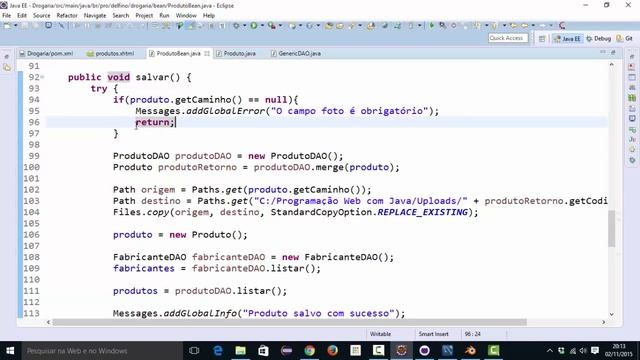The height and width of the screenshot is (360, 640).
Task: Click the Open Task folder icon
Action: click(340, 26)
